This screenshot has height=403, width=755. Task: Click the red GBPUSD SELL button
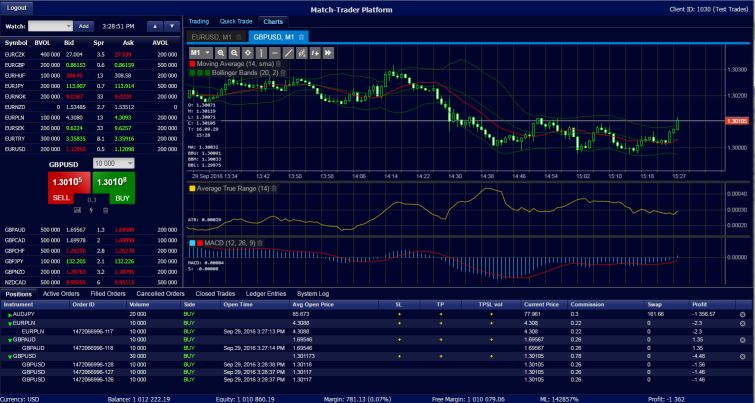[69, 188]
